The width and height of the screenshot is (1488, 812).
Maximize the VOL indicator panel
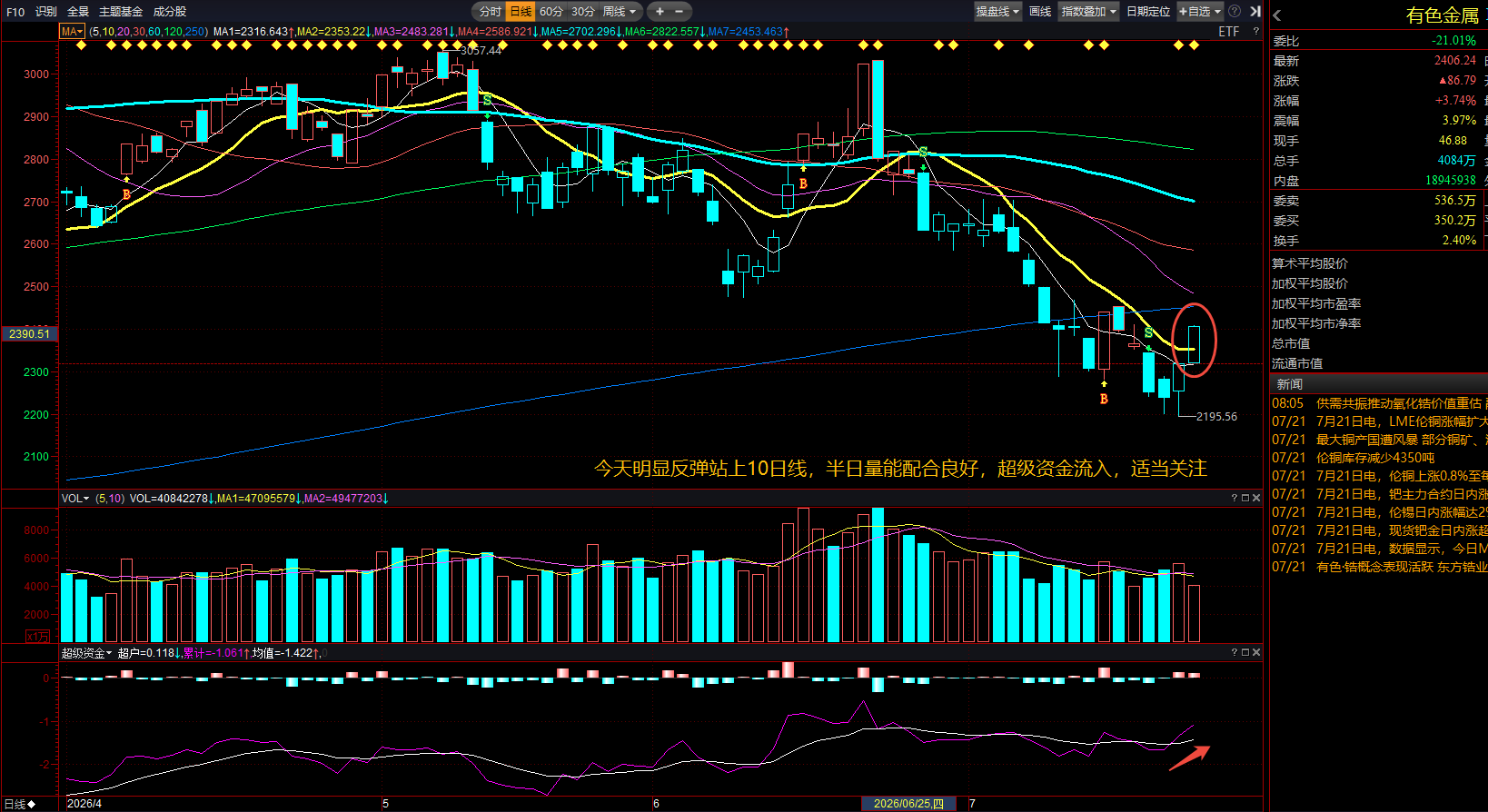[x=1245, y=498]
